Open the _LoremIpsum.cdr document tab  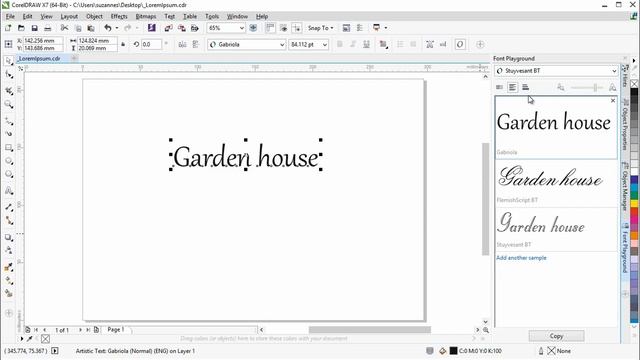[39, 58]
